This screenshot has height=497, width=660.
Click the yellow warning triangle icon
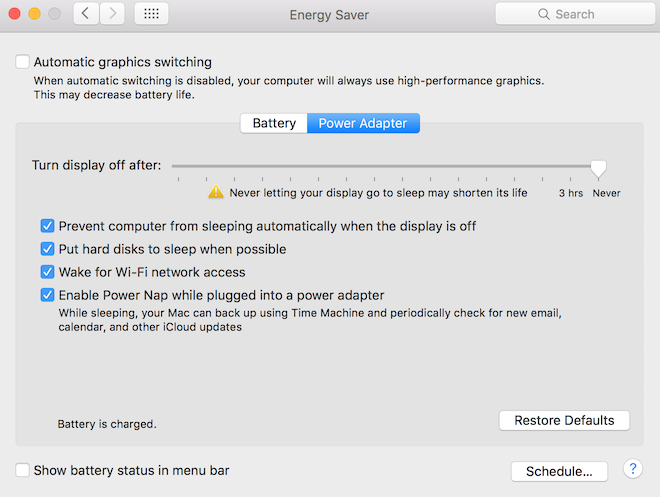[x=216, y=191]
